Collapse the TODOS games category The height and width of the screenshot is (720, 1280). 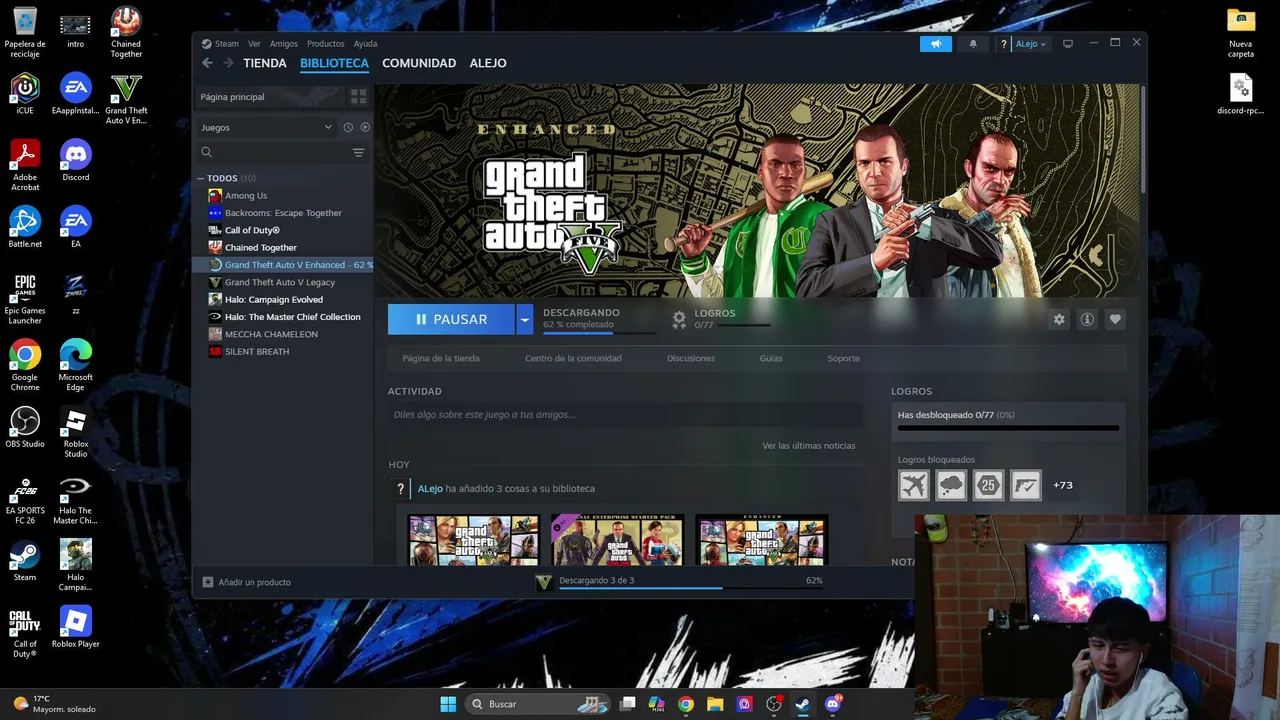click(201, 178)
